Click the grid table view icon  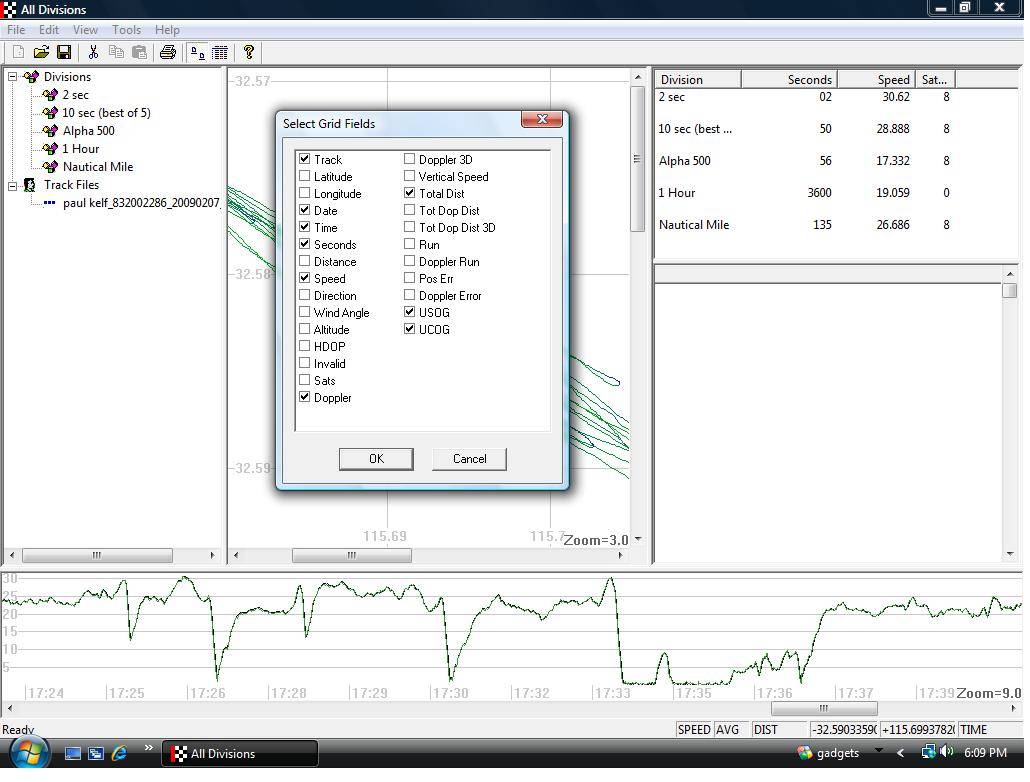[x=220, y=52]
